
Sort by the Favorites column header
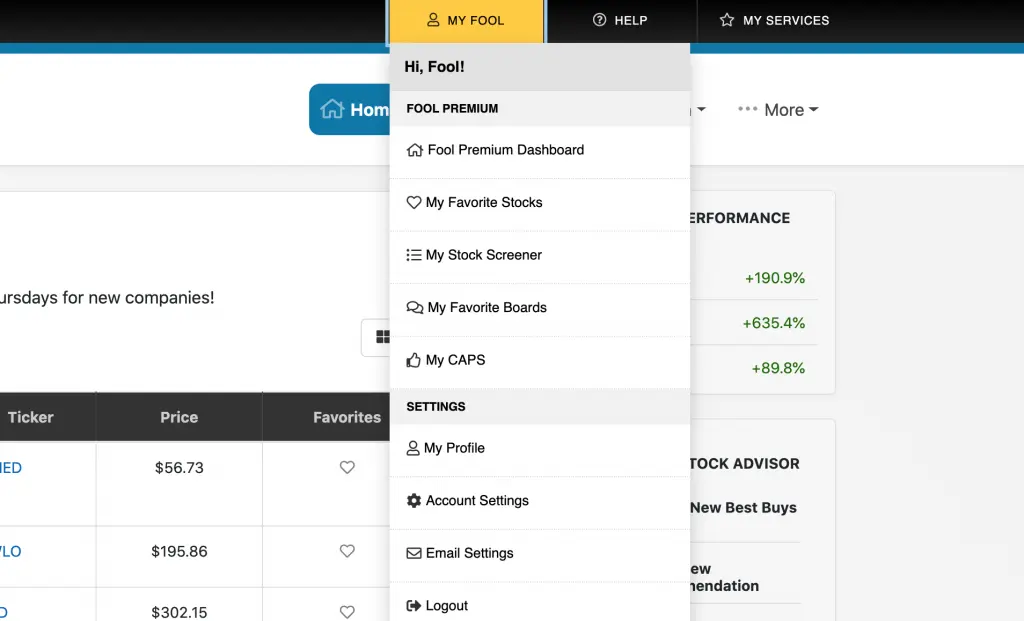pos(347,417)
